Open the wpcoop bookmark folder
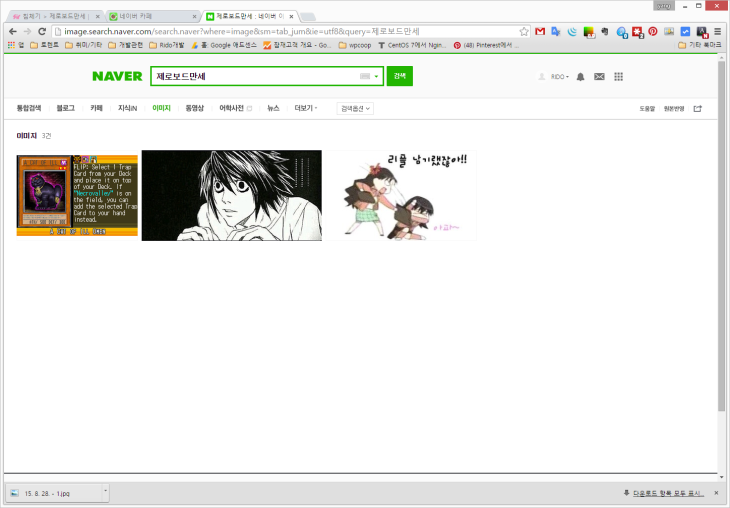The height and width of the screenshot is (508, 730). click(x=355, y=45)
